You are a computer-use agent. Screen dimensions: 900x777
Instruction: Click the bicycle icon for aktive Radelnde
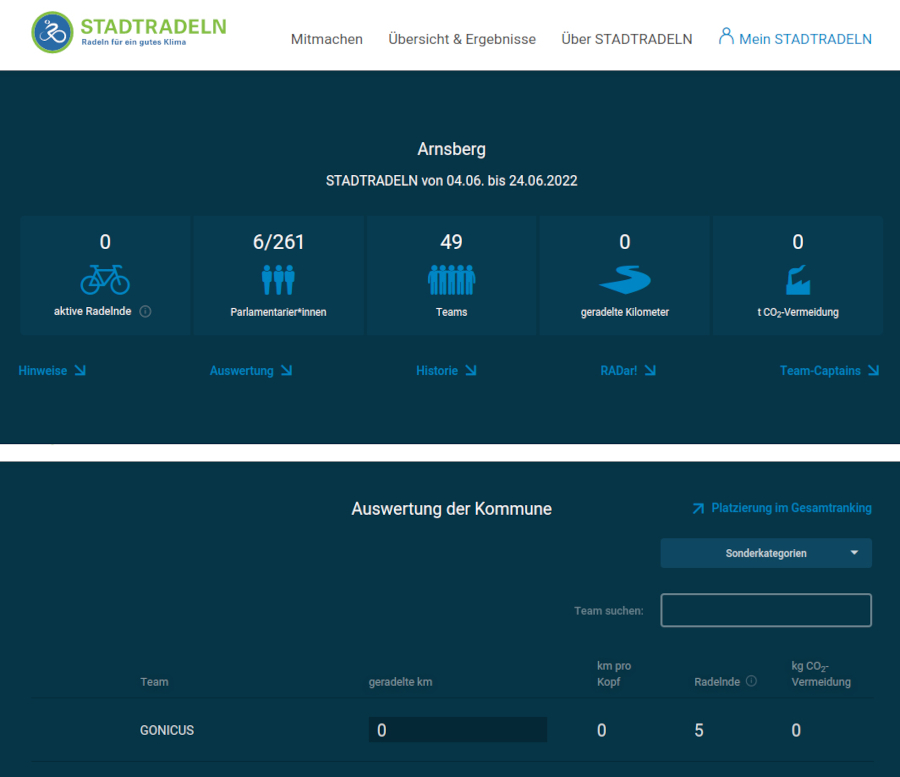pyautogui.click(x=105, y=279)
